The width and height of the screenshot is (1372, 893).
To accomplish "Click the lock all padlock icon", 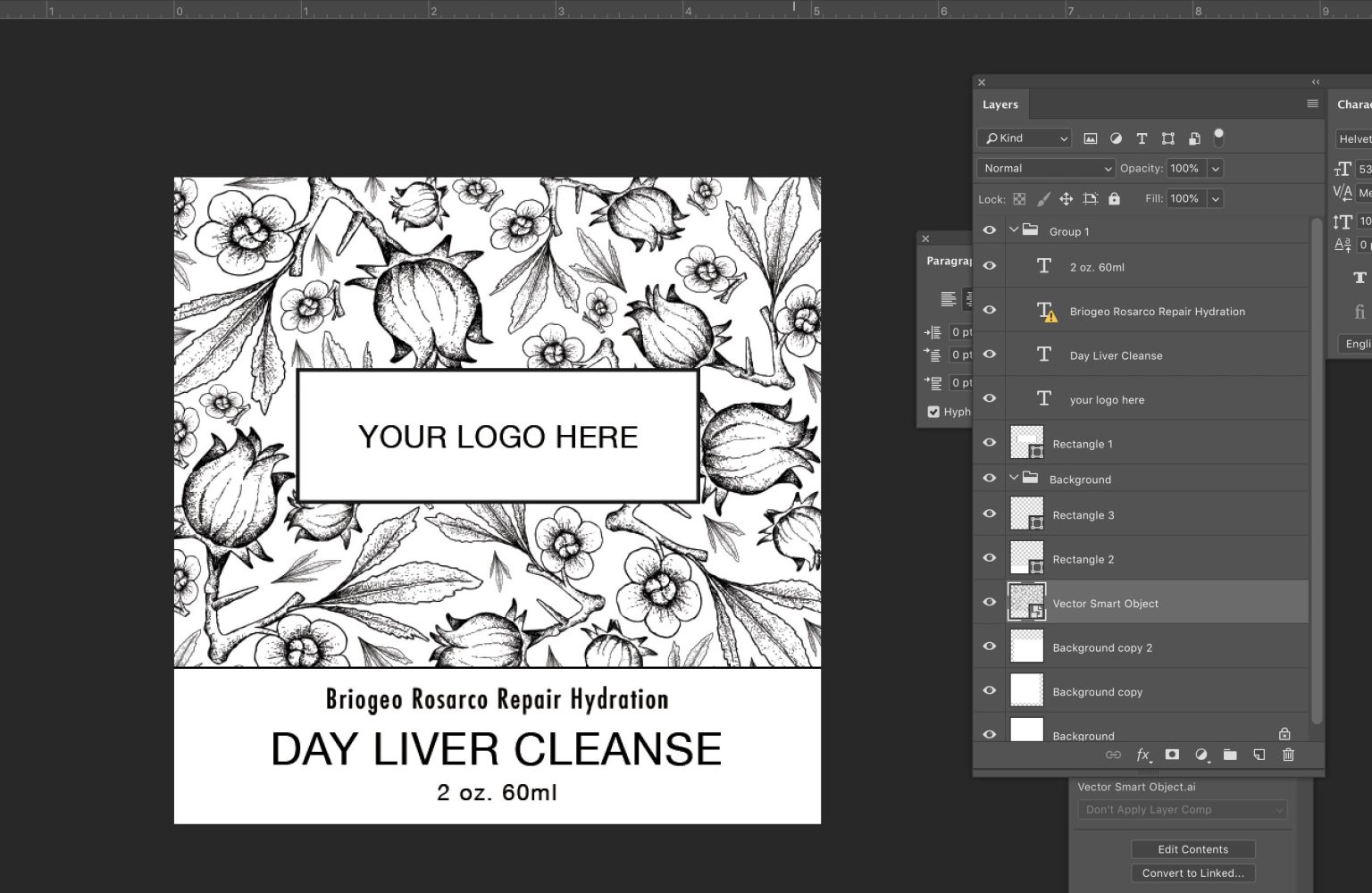I will click(x=1114, y=199).
